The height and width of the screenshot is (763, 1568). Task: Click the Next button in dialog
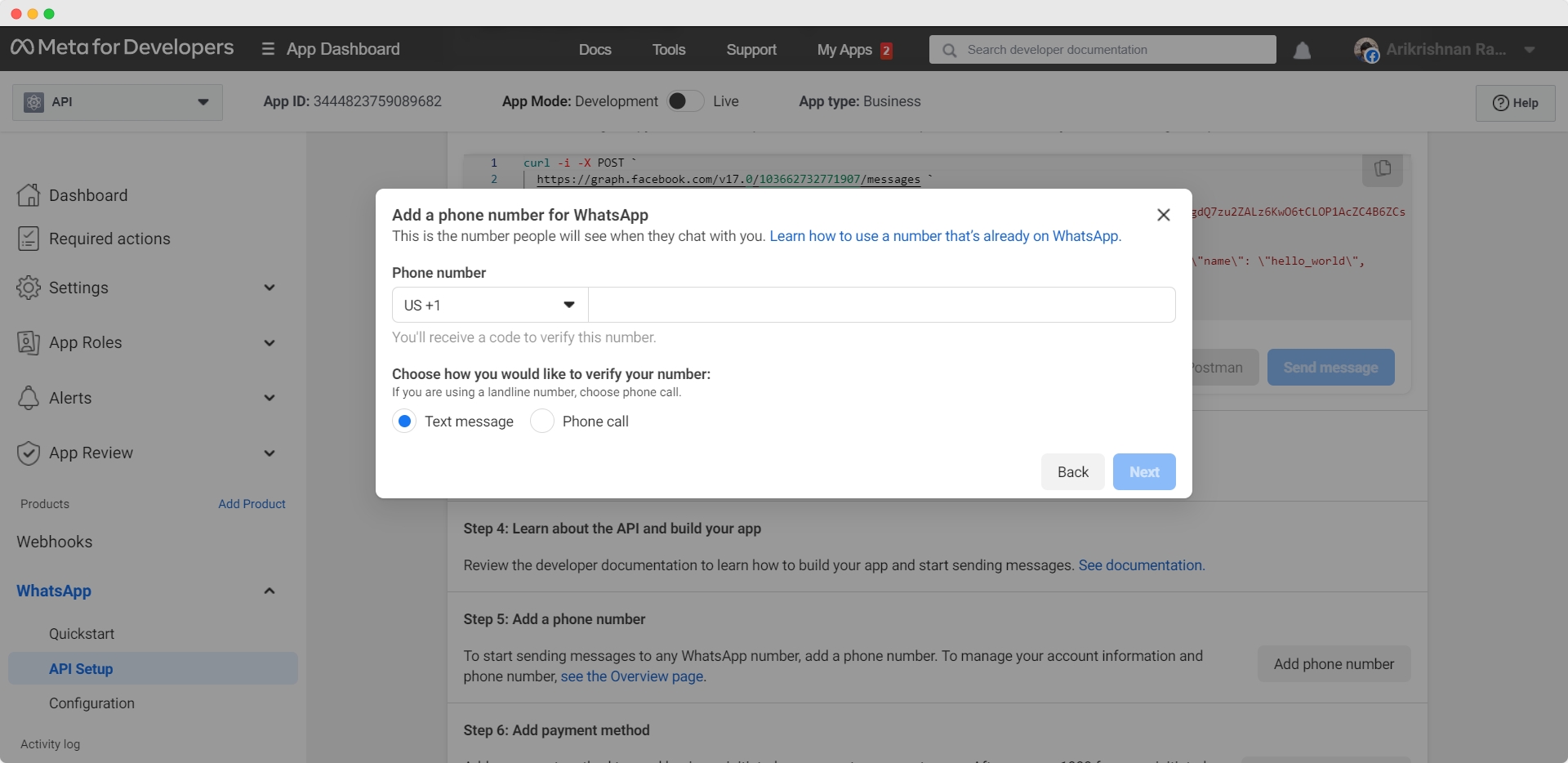point(1144,472)
